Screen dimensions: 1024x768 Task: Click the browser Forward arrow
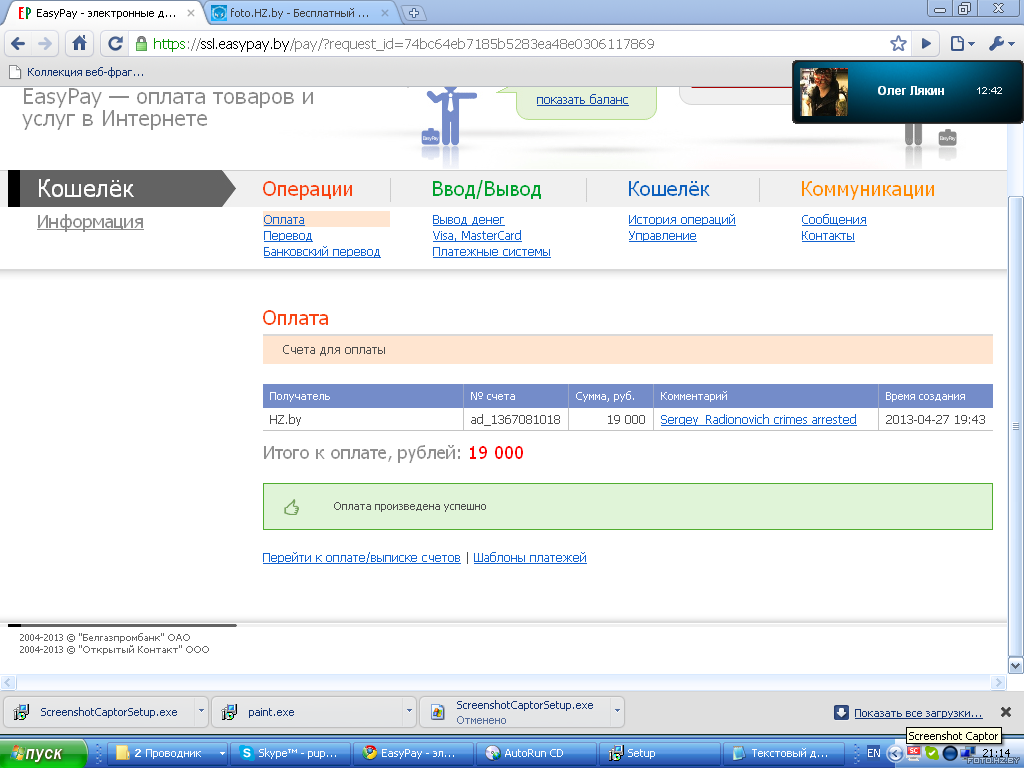pos(44,44)
